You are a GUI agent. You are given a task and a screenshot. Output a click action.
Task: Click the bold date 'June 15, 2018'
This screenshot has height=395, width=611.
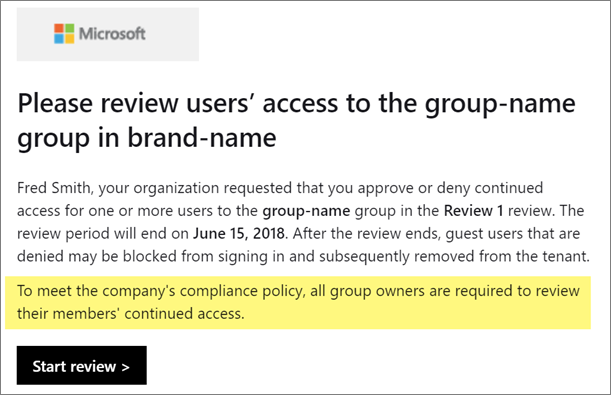(239, 234)
